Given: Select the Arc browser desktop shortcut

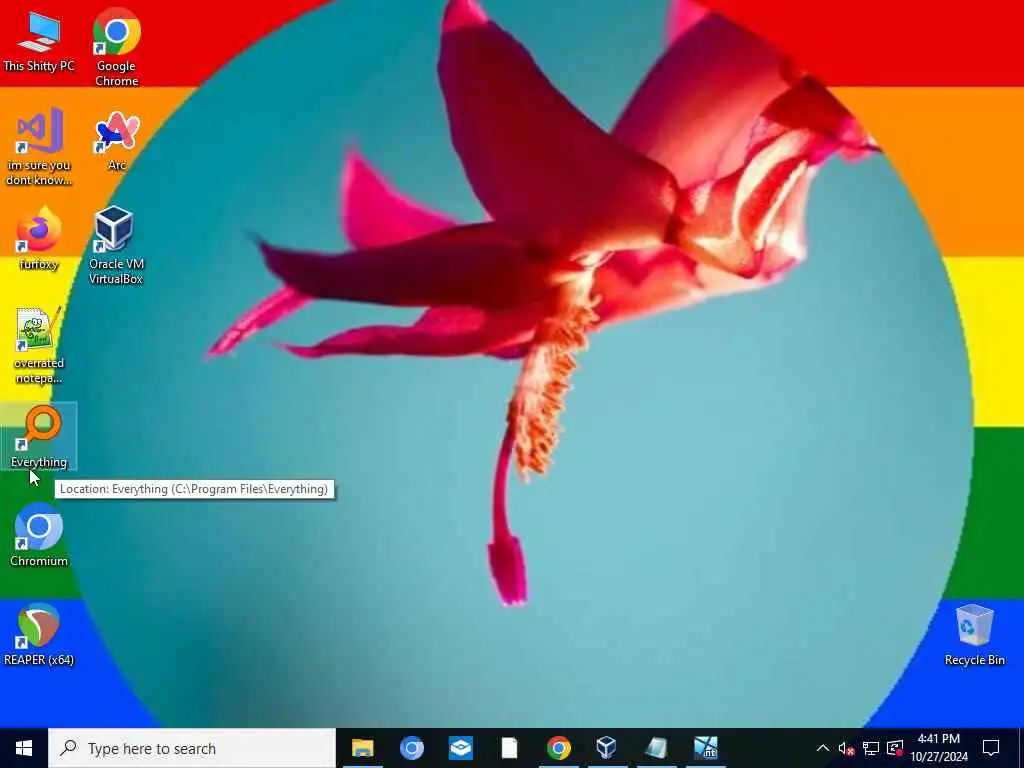Looking at the screenshot, I should [x=116, y=140].
